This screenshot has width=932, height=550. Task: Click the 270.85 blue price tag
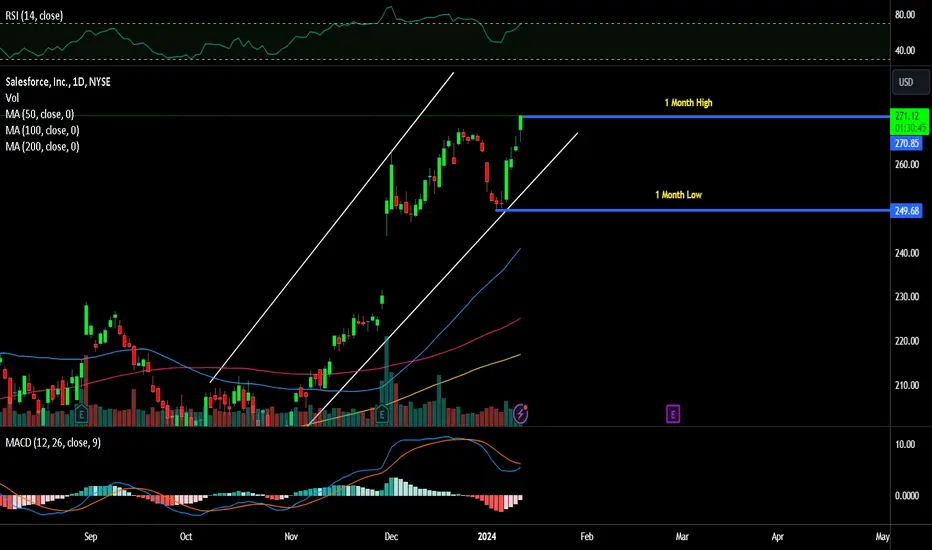coord(906,143)
